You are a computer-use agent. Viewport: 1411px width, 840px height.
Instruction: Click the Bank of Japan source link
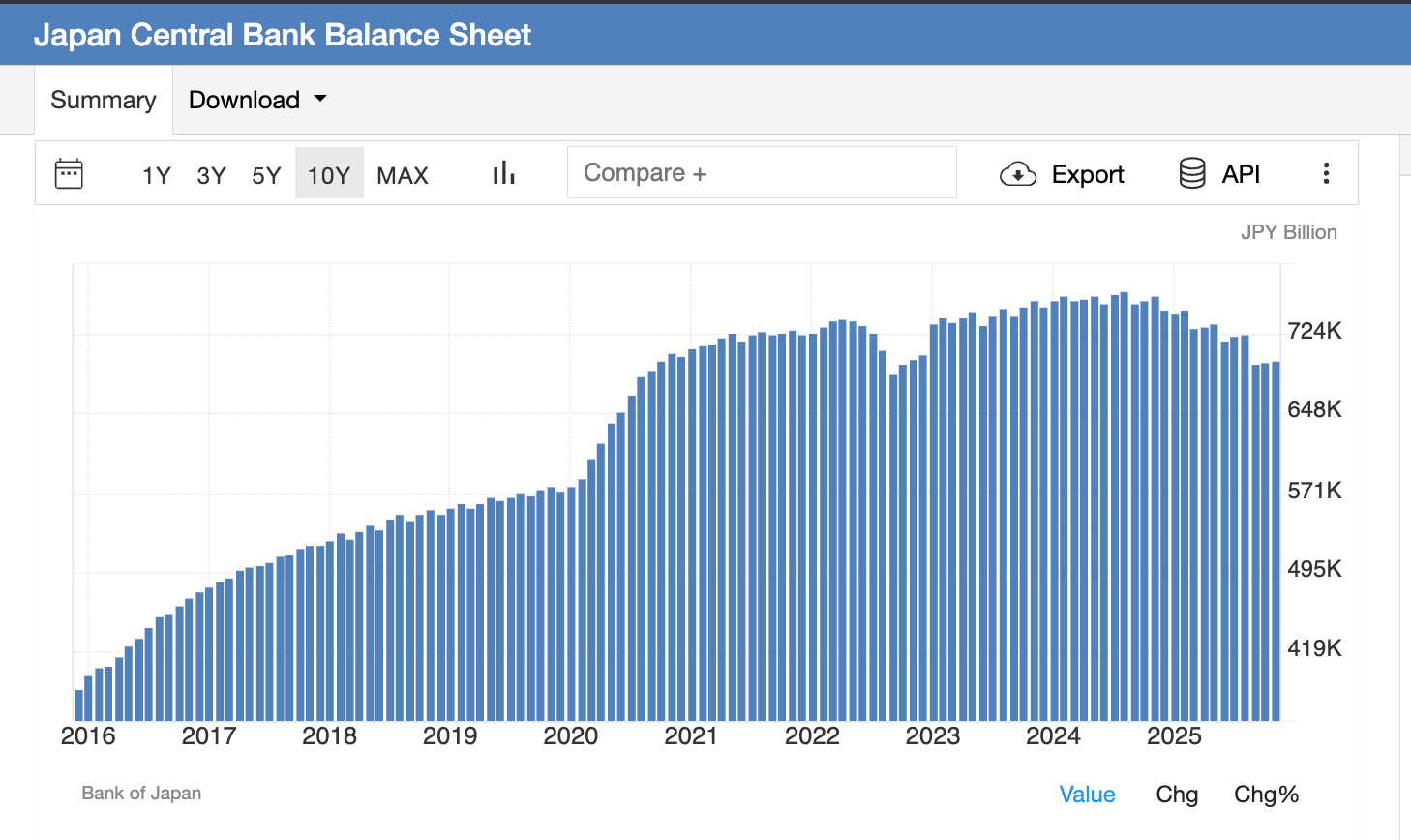[x=140, y=793]
